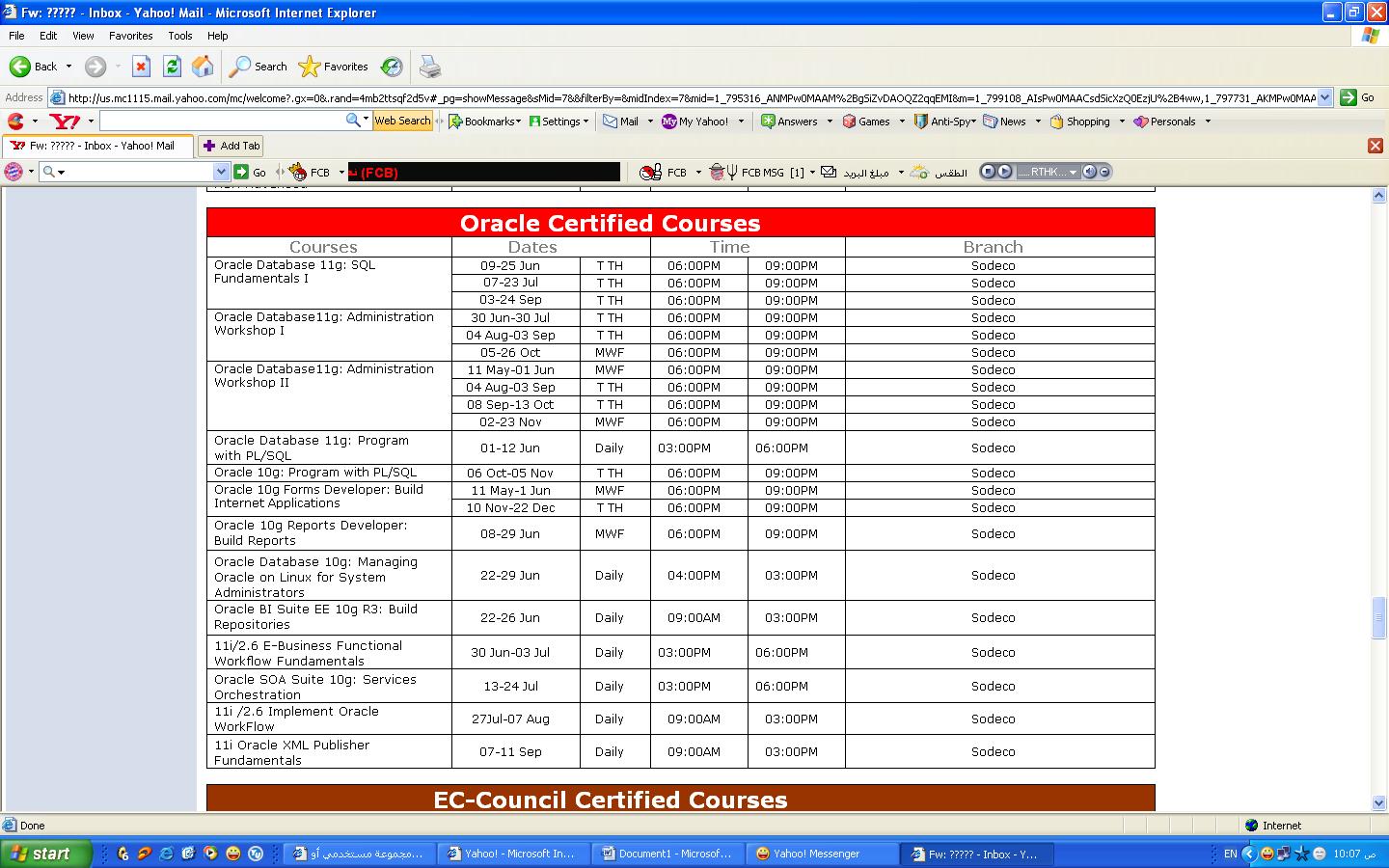Click the Home icon in browser toolbar
The width and height of the screenshot is (1389, 868).
click(x=203, y=67)
